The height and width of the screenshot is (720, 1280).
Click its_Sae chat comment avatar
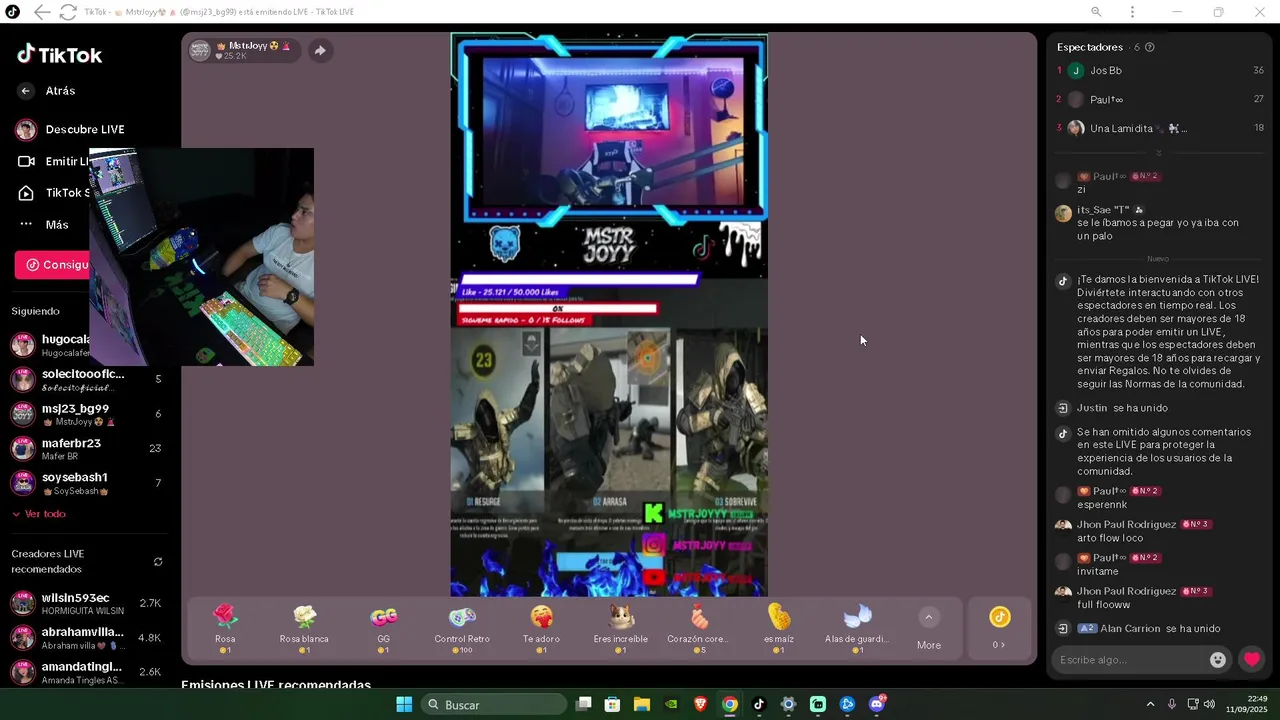pyautogui.click(x=1063, y=213)
